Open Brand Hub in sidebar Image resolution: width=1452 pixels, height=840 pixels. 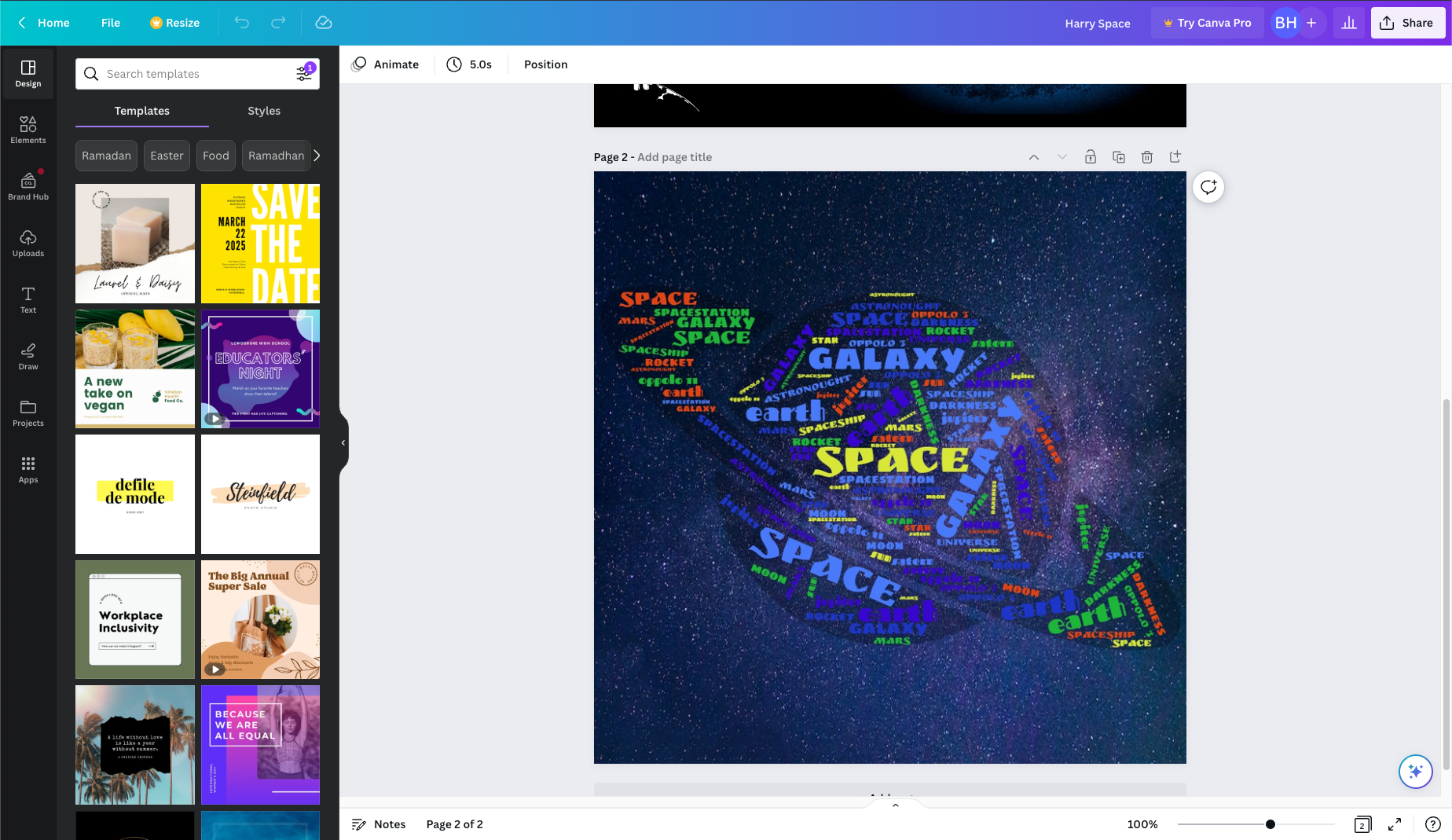click(28, 187)
